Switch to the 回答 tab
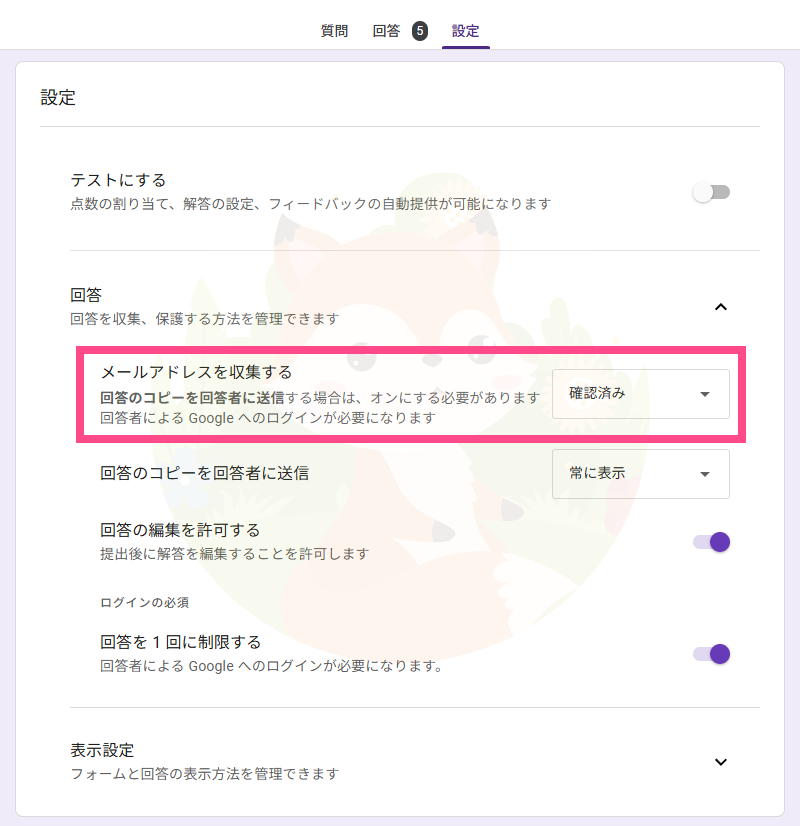Viewport: 800px width, 826px height. point(386,31)
